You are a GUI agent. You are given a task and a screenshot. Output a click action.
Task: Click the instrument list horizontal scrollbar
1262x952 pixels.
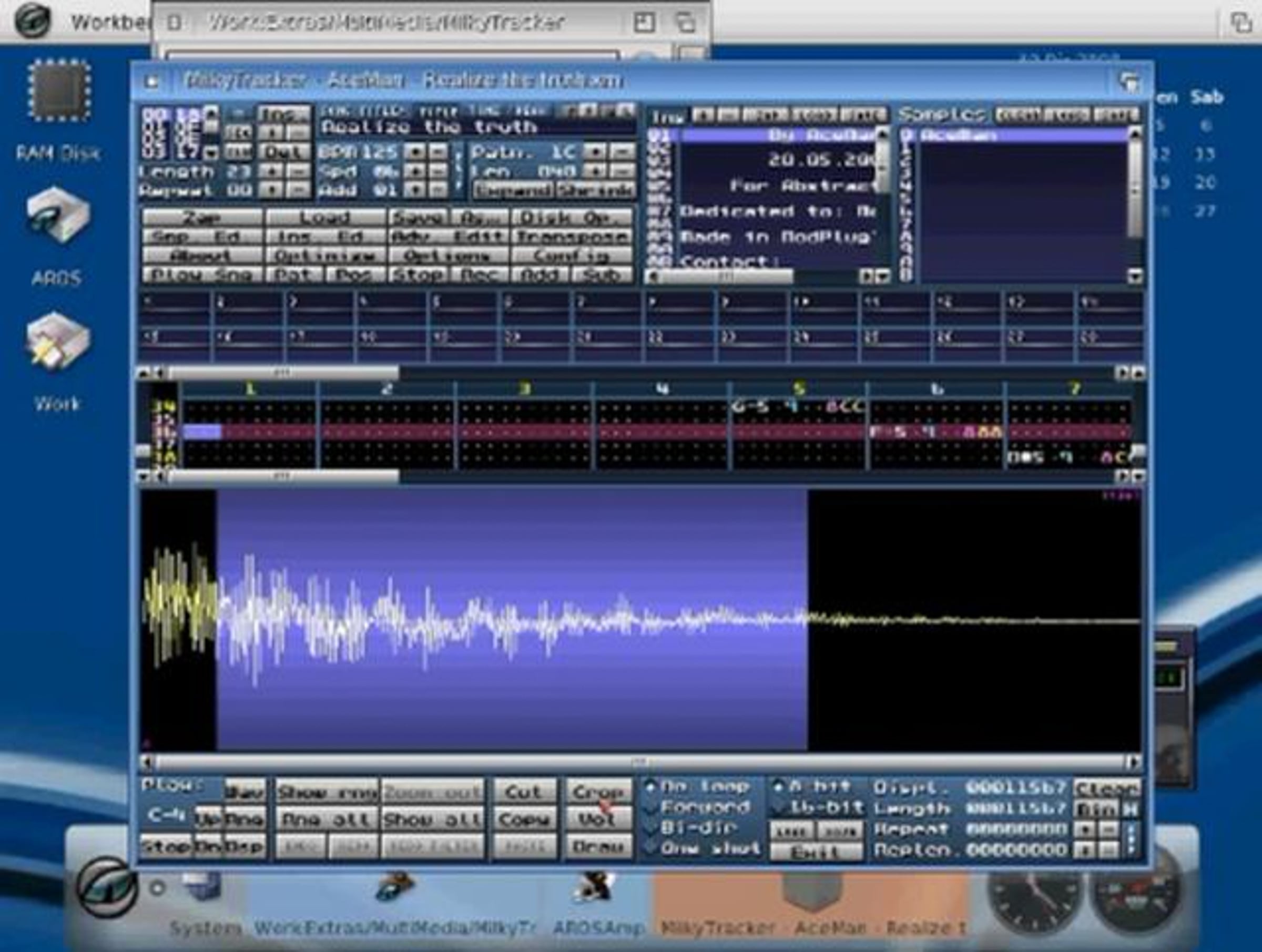click(726, 277)
